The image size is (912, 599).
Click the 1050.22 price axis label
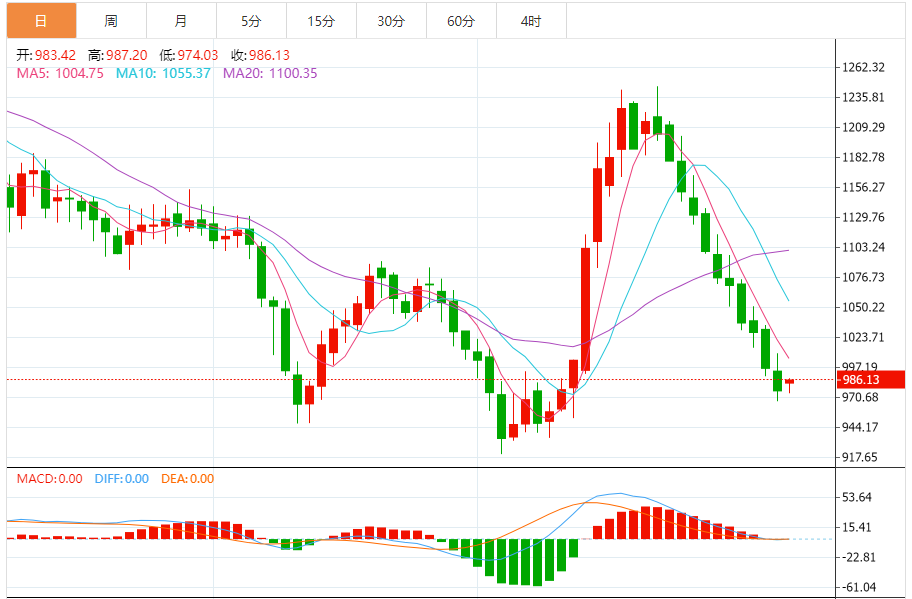(x=863, y=307)
